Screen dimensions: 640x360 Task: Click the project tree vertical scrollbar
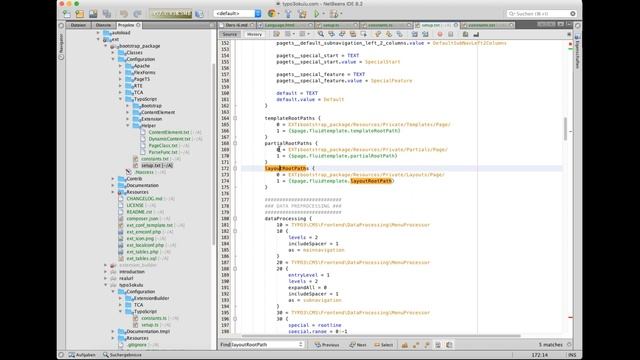[x=213, y=155]
